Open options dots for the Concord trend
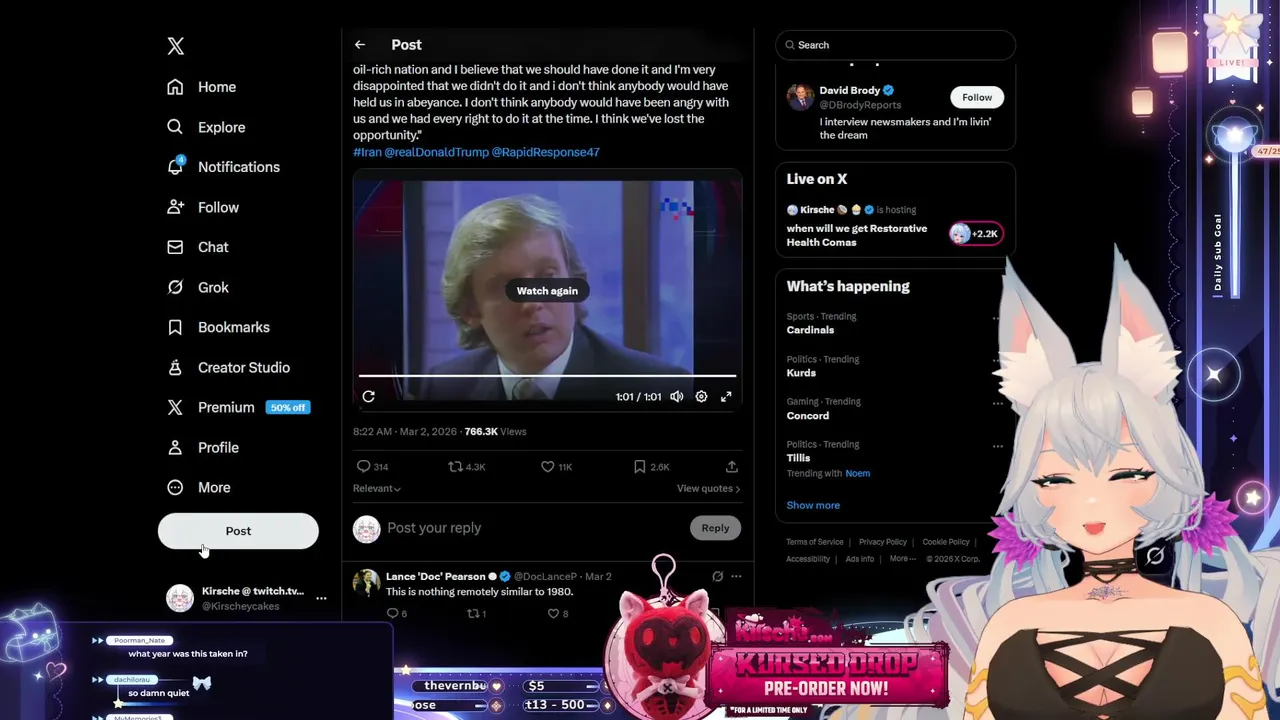This screenshot has height=720, width=1280. pyautogui.click(x=997, y=404)
